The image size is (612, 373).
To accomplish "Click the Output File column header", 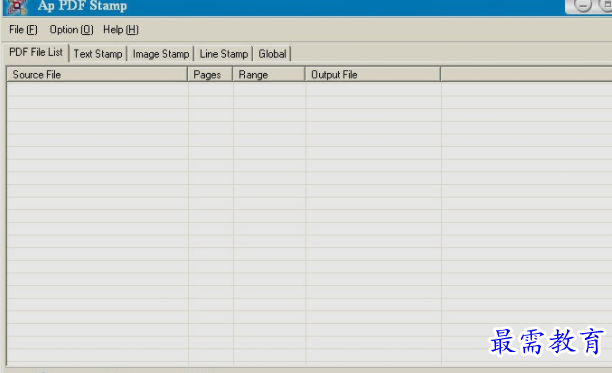I will tap(373, 75).
